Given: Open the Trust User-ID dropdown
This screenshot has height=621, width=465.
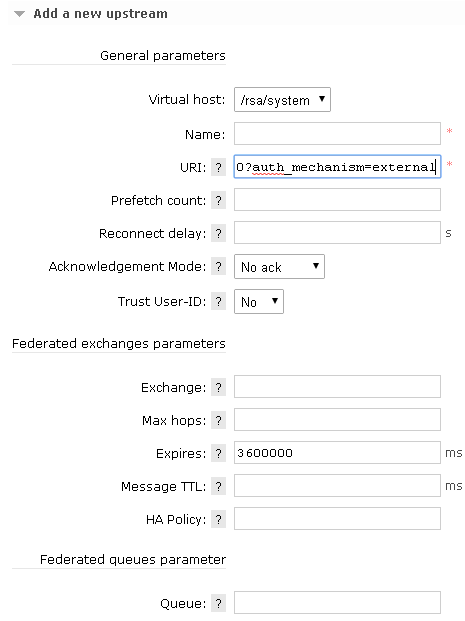Looking at the screenshot, I should (x=259, y=301).
